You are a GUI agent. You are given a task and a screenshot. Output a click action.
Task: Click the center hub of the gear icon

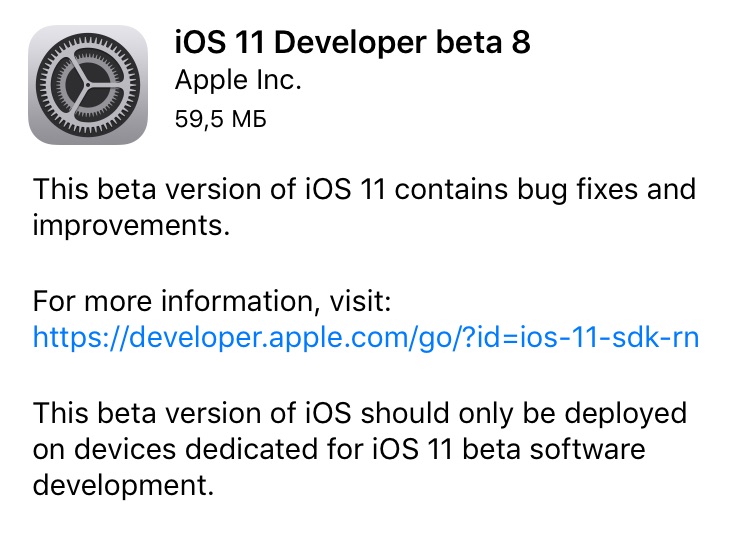(x=88, y=85)
